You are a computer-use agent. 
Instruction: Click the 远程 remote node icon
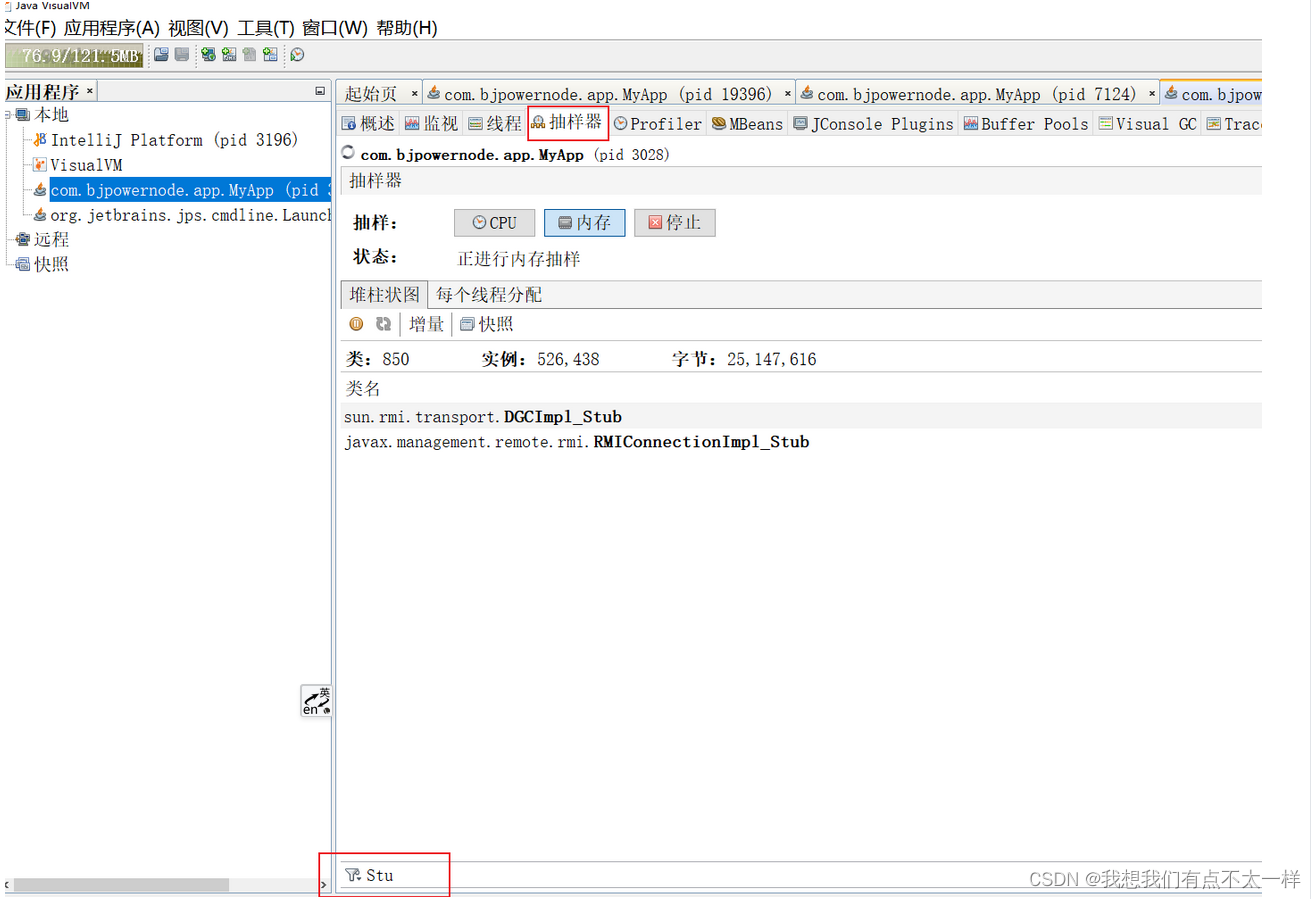click(23, 240)
